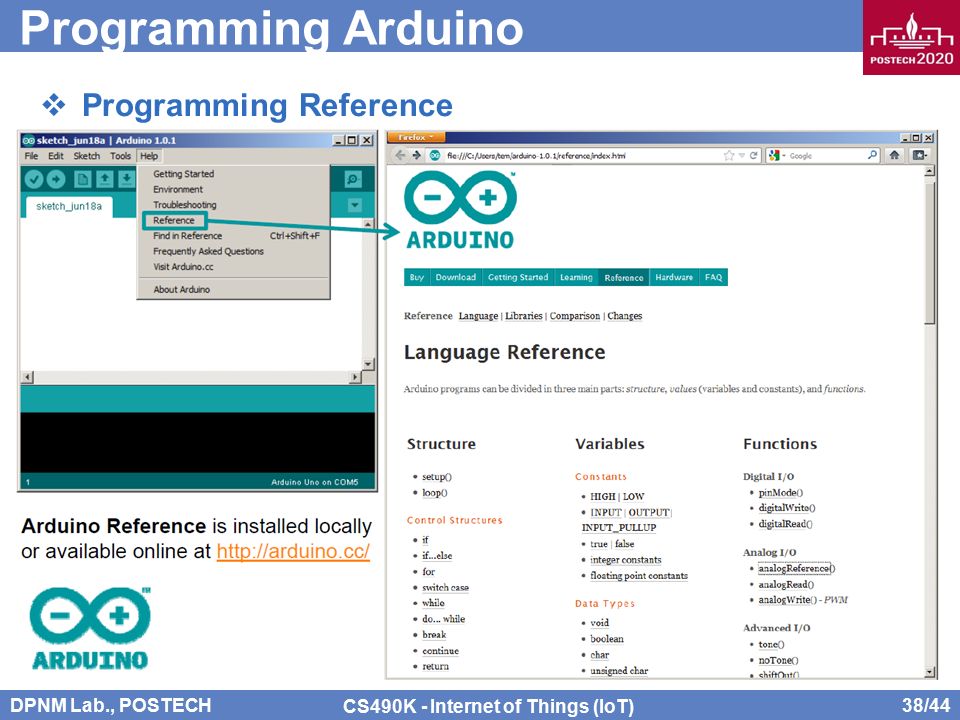Viewport: 960px width, 720px height.
Task: Click the Save sketch down-arrow icon
Action: click(126, 179)
